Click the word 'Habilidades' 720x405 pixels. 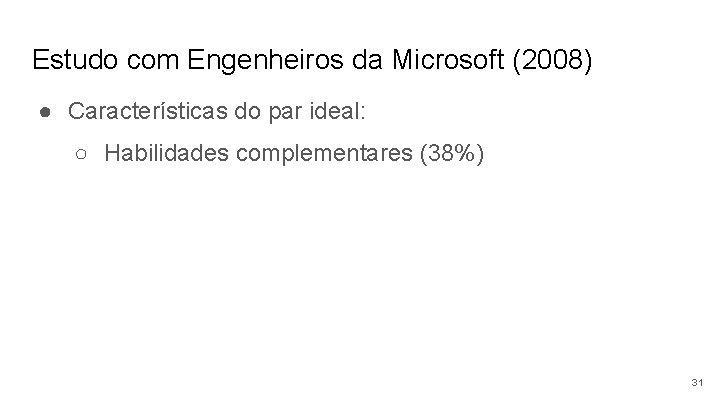point(166,152)
